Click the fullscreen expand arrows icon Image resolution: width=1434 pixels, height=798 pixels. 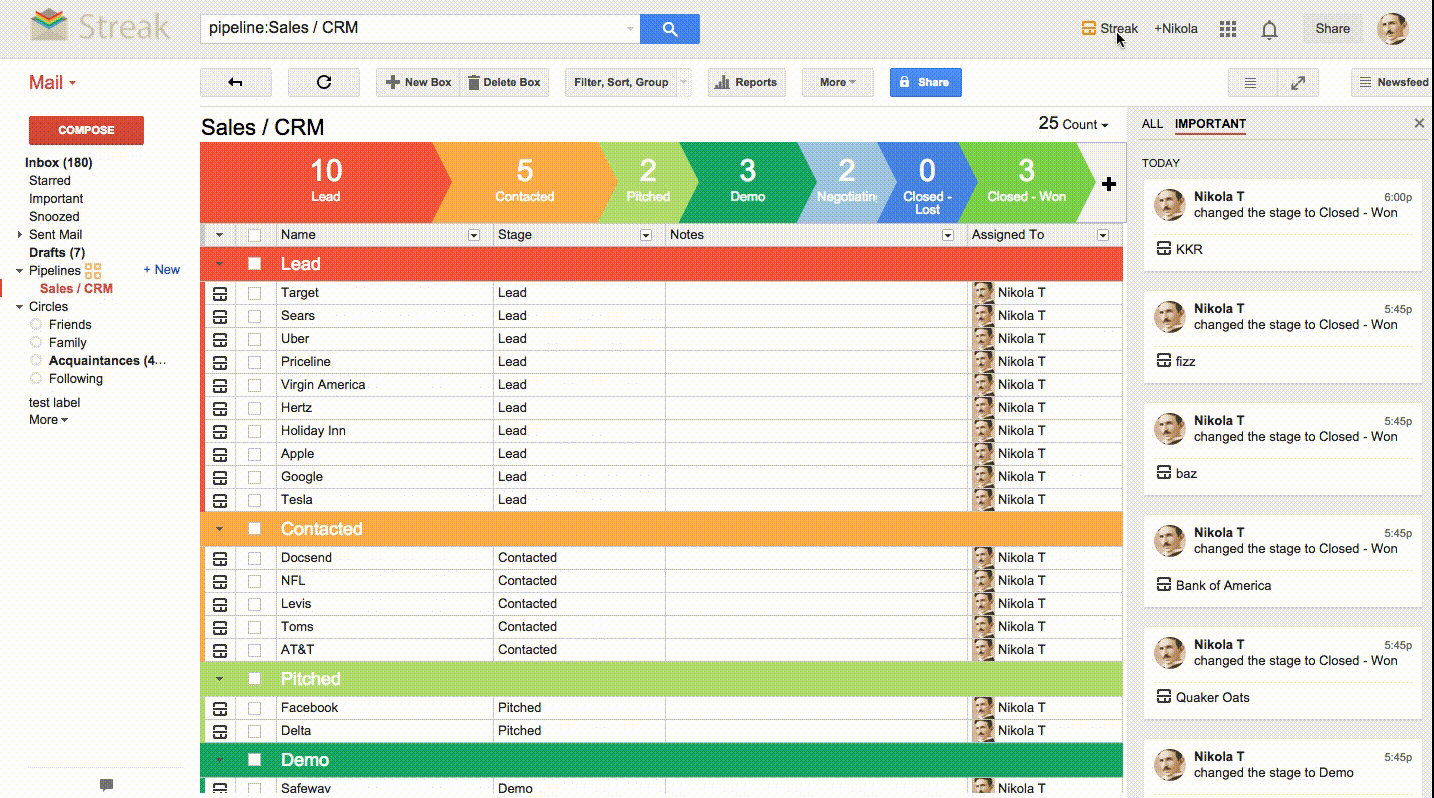[x=1297, y=82]
